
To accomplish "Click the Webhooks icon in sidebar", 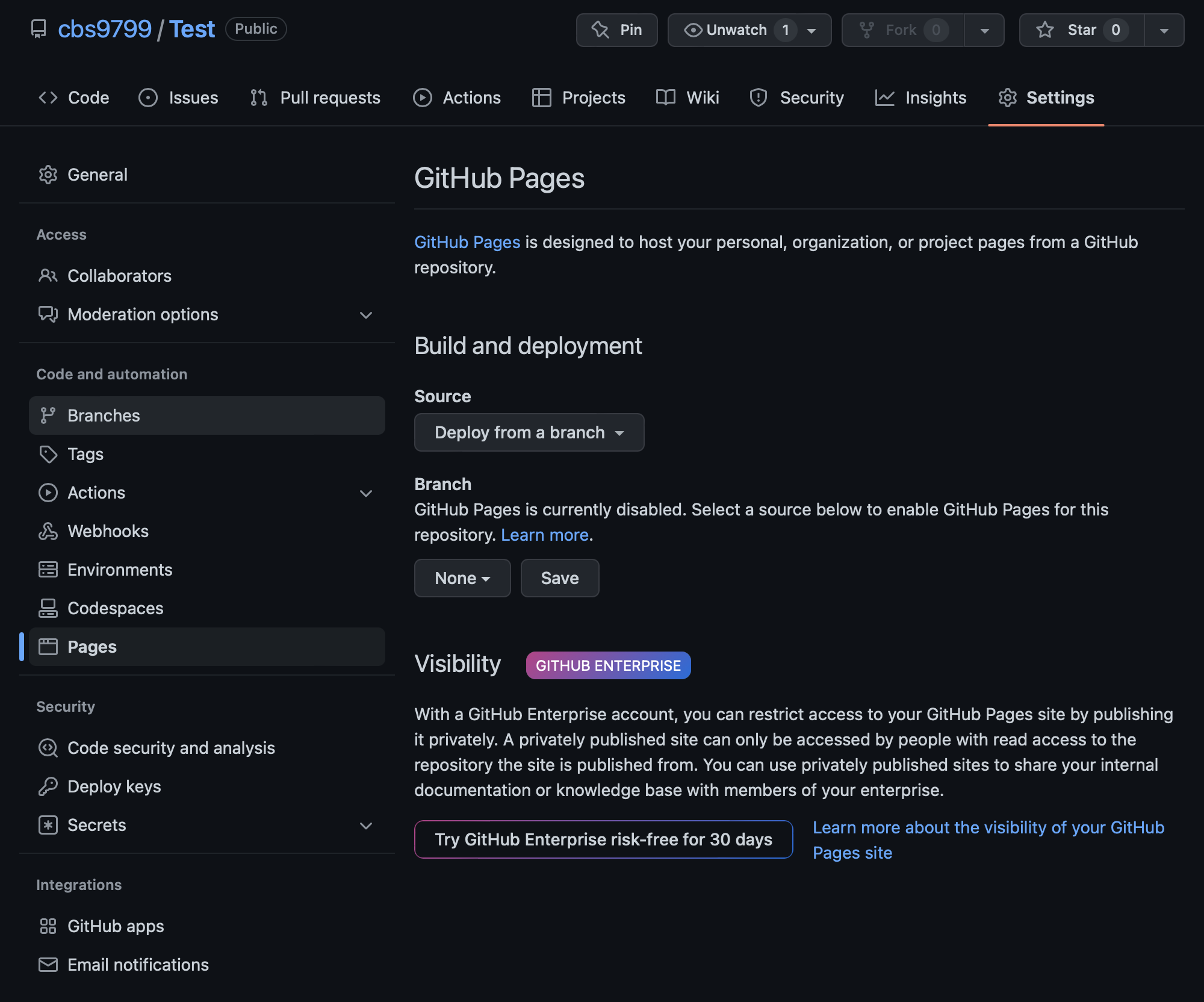I will [48, 531].
